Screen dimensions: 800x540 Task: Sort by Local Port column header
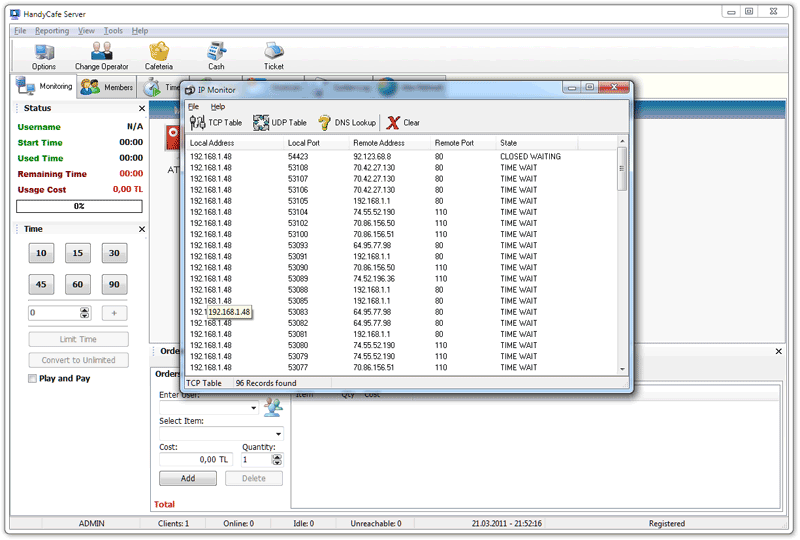click(x=316, y=143)
